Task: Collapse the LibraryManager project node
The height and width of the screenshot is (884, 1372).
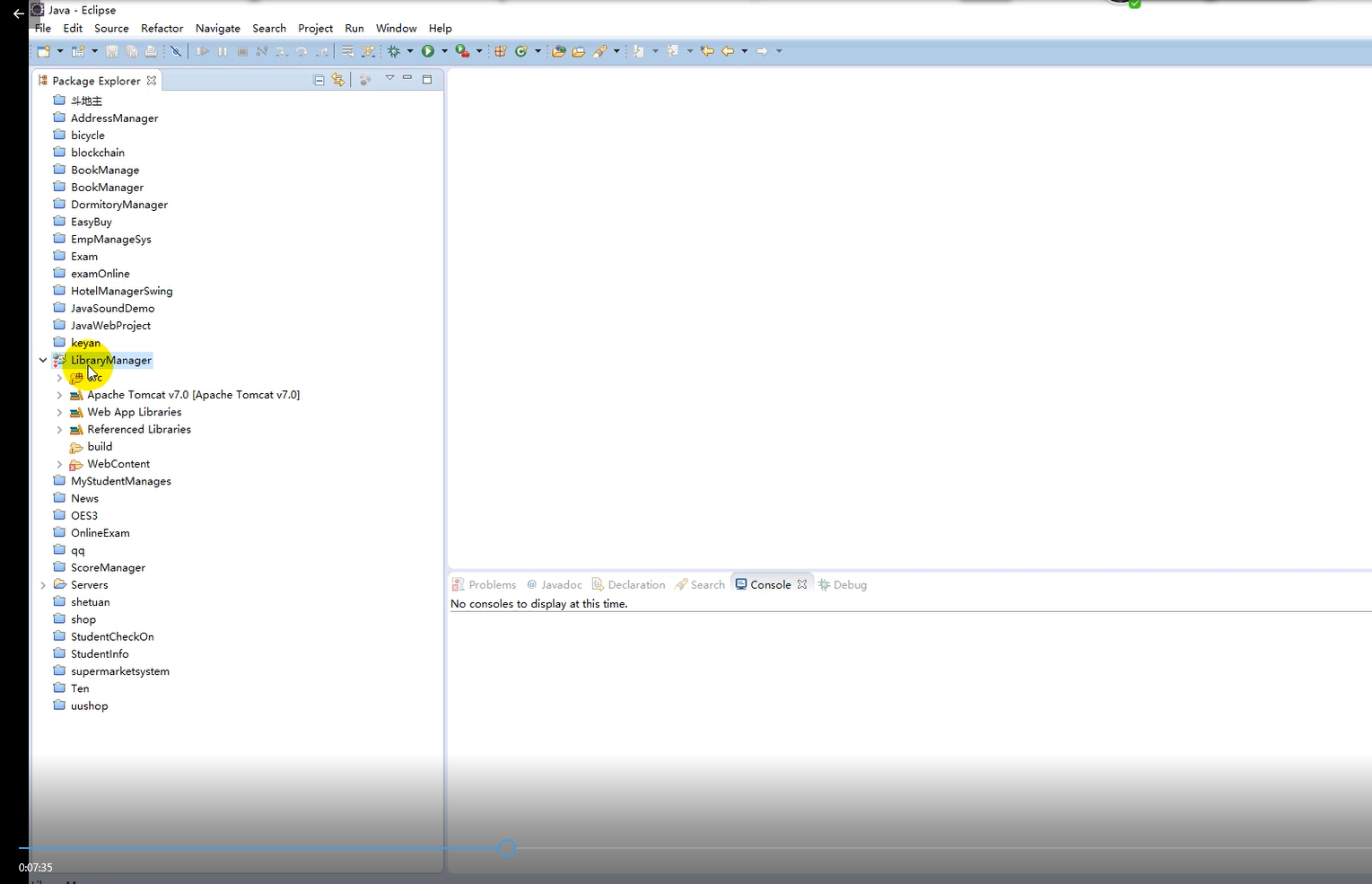Action: pyautogui.click(x=43, y=360)
